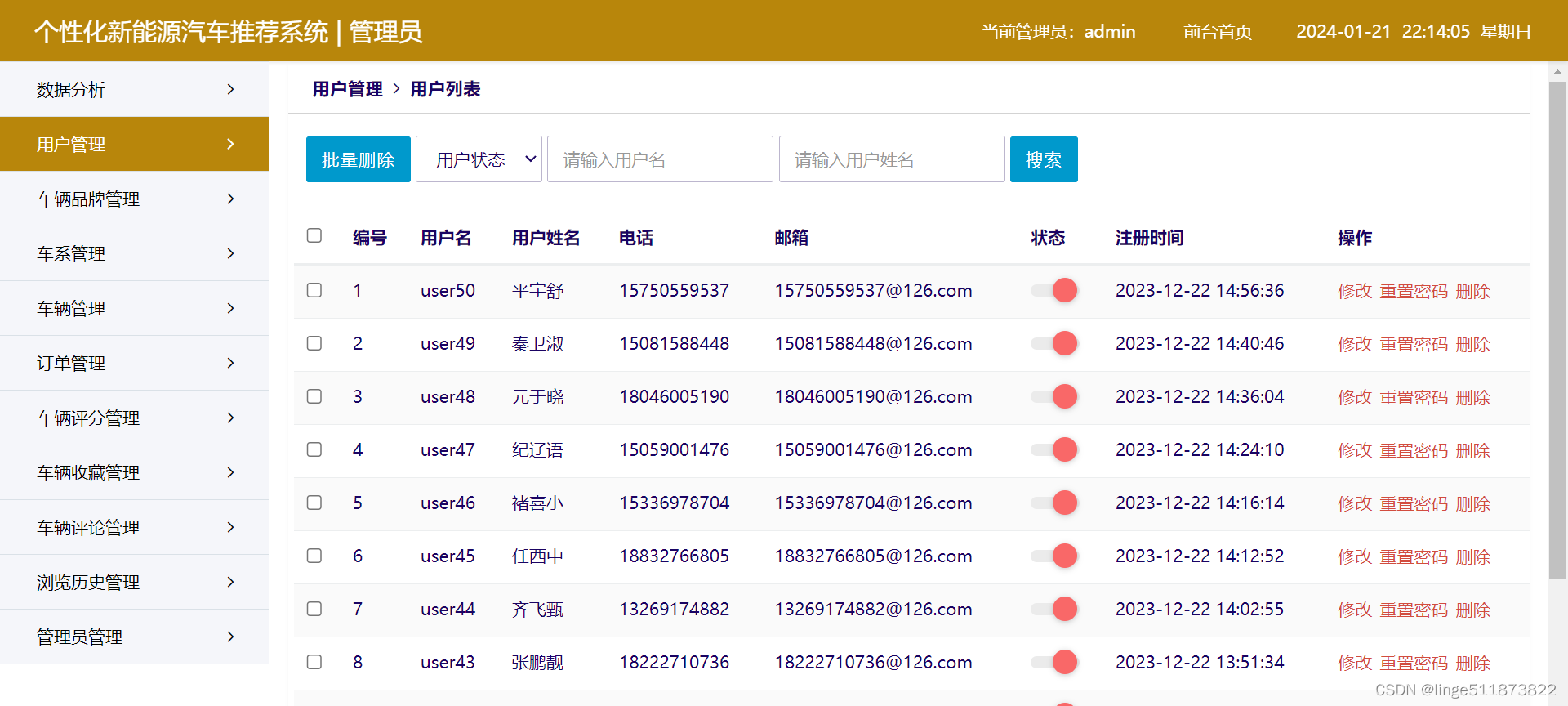Toggle status switch for user45
Image resolution: width=1568 pixels, height=706 pixels.
click(x=1054, y=556)
